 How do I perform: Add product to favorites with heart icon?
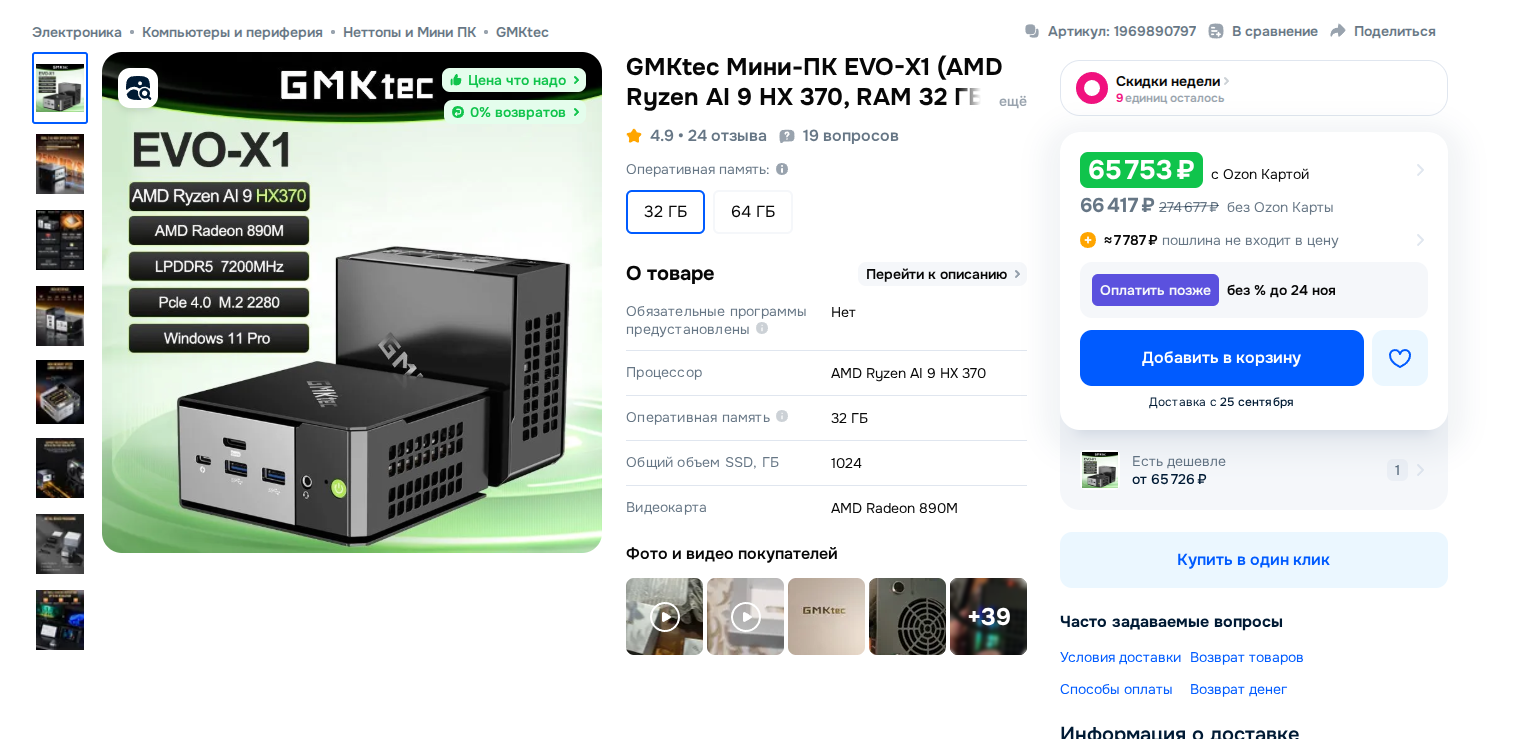coord(1400,358)
